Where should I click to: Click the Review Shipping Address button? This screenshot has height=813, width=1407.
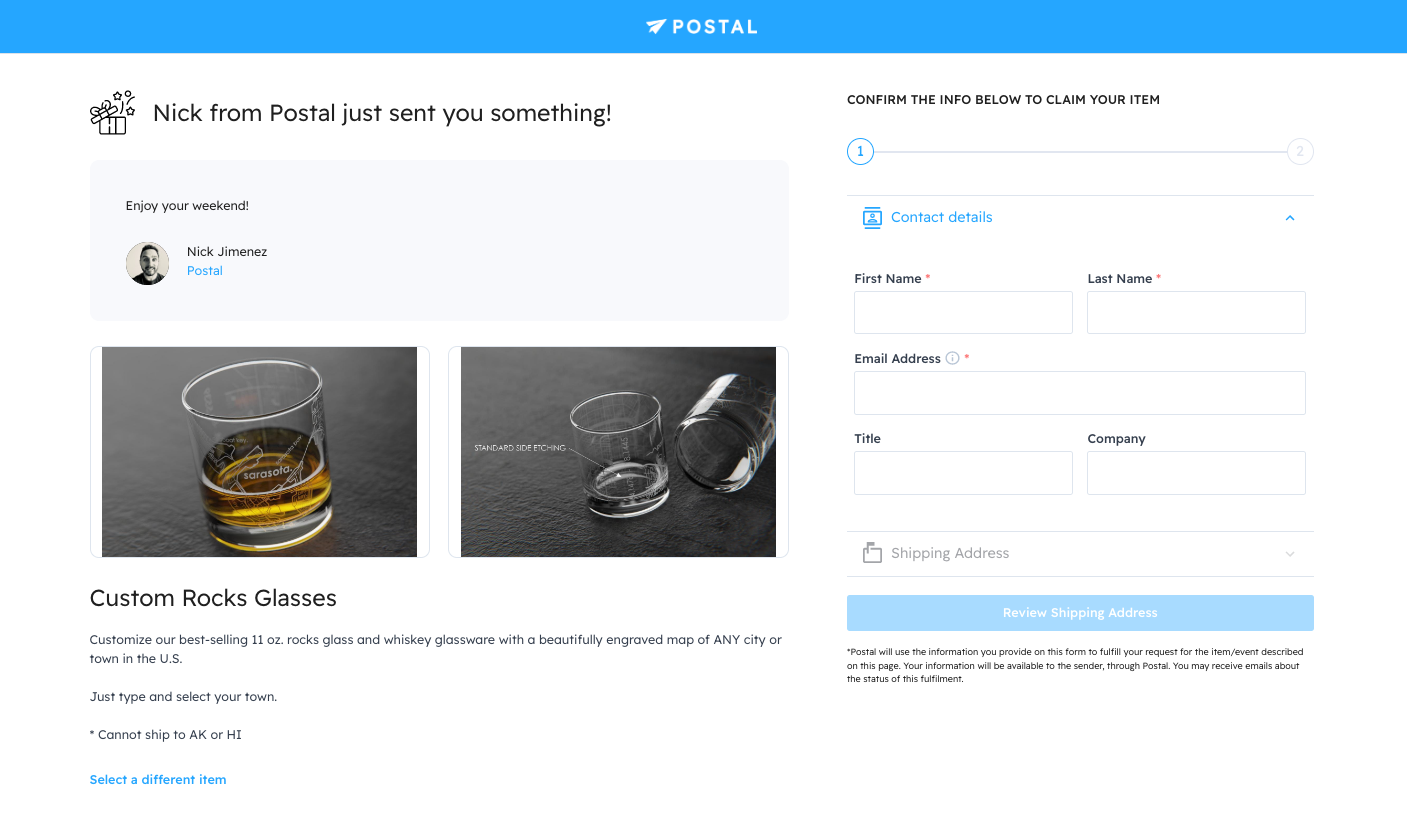point(1080,613)
